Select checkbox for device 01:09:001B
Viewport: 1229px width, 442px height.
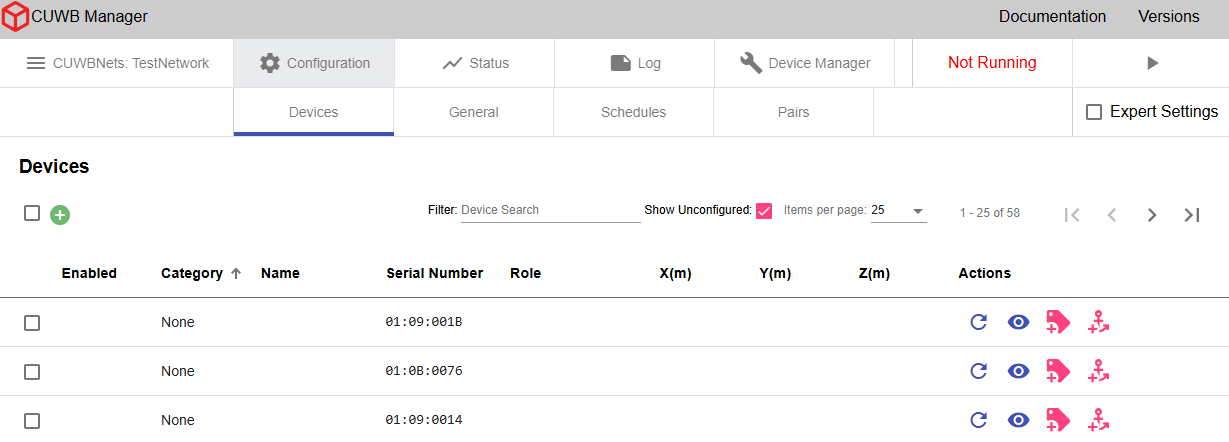[x=32, y=322]
